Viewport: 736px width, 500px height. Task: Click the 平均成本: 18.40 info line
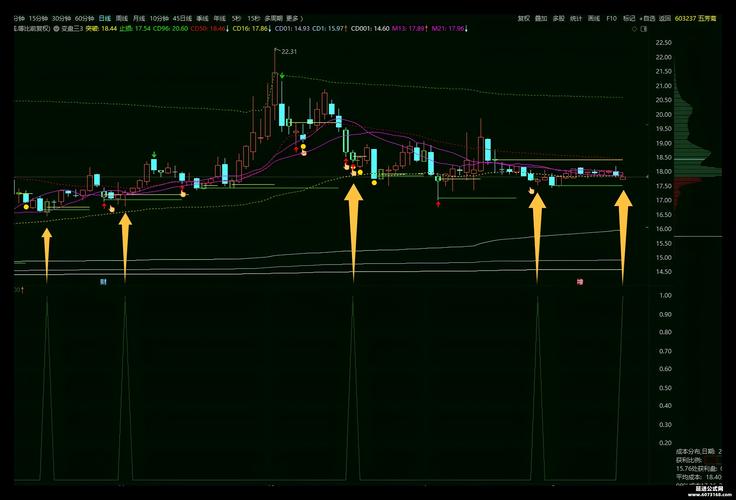[x=698, y=477]
